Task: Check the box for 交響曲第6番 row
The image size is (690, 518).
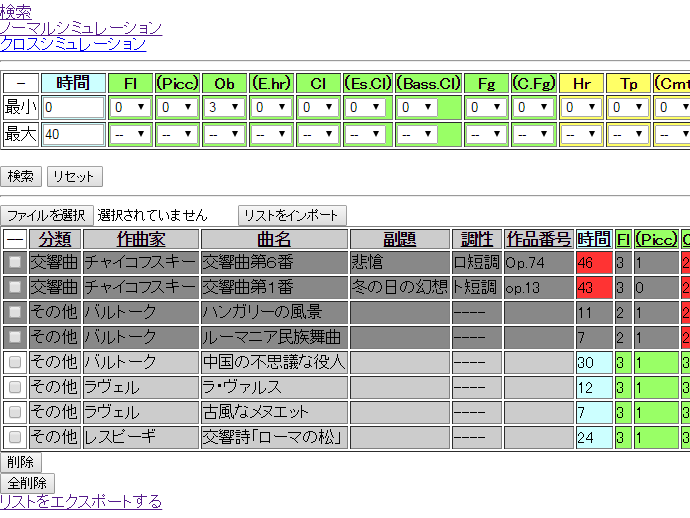Action: coord(15,262)
